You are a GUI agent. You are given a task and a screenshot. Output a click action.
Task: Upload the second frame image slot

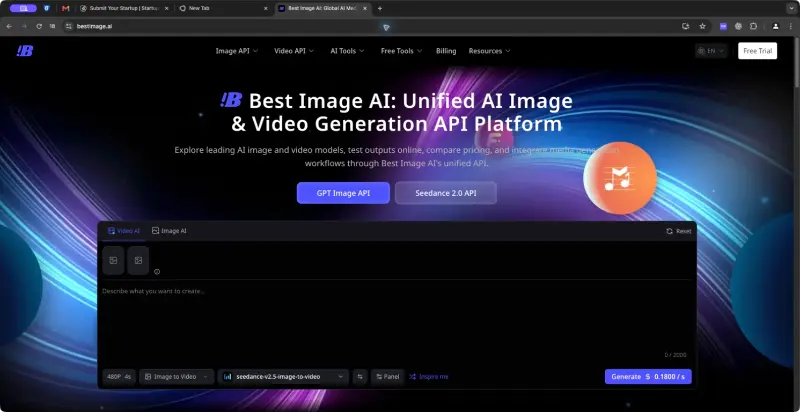pyautogui.click(x=138, y=261)
